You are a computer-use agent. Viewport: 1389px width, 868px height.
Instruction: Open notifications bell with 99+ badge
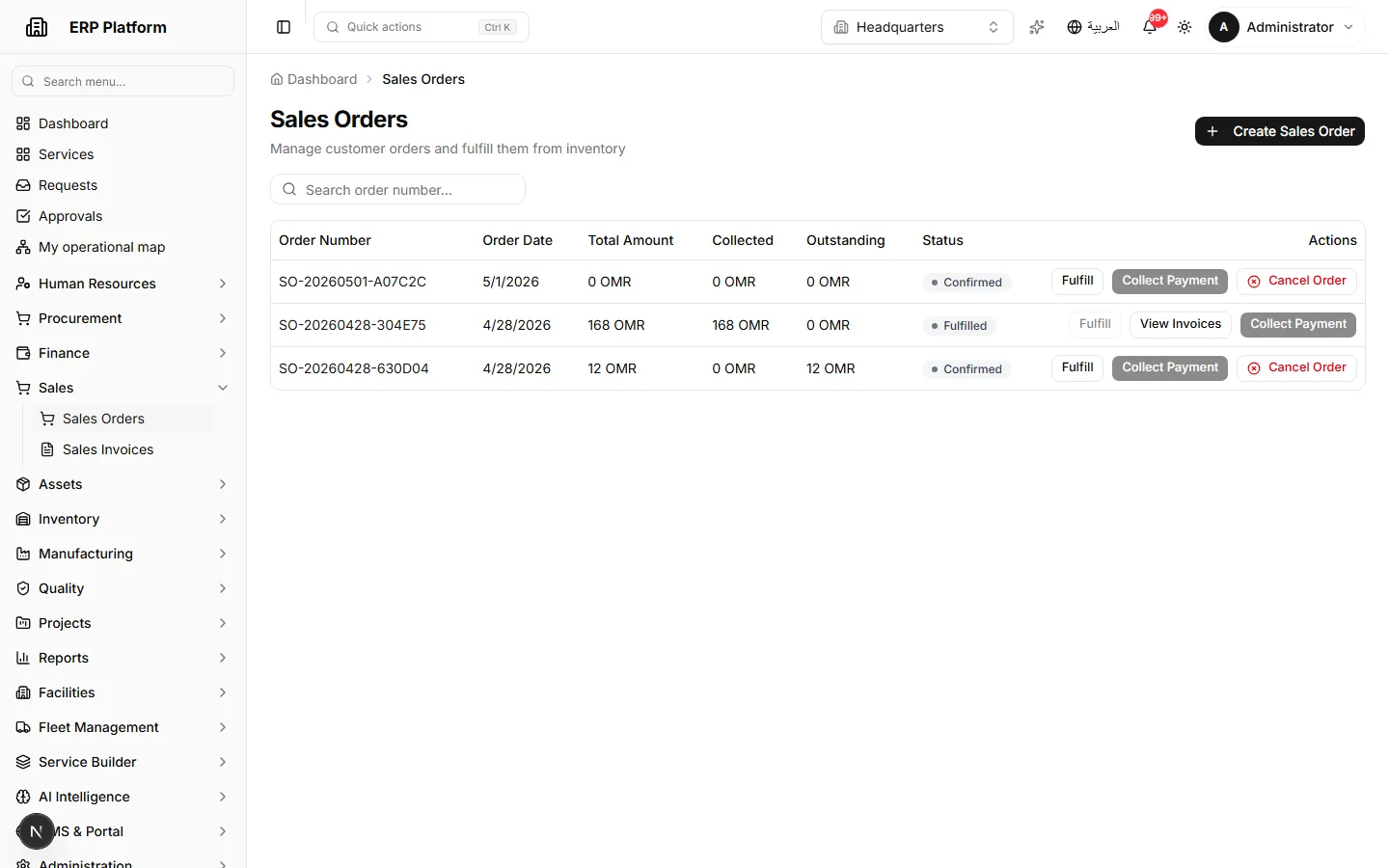pyautogui.click(x=1150, y=27)
